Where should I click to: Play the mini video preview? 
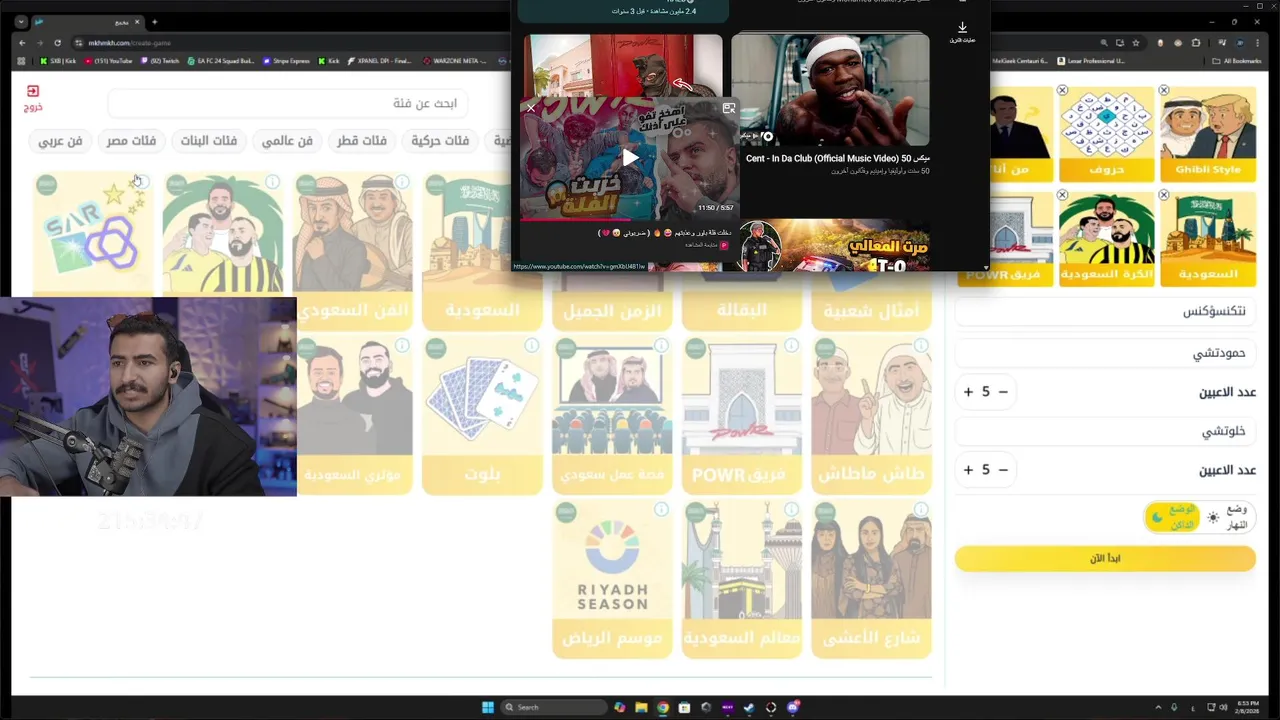click(x=630, y=157)
